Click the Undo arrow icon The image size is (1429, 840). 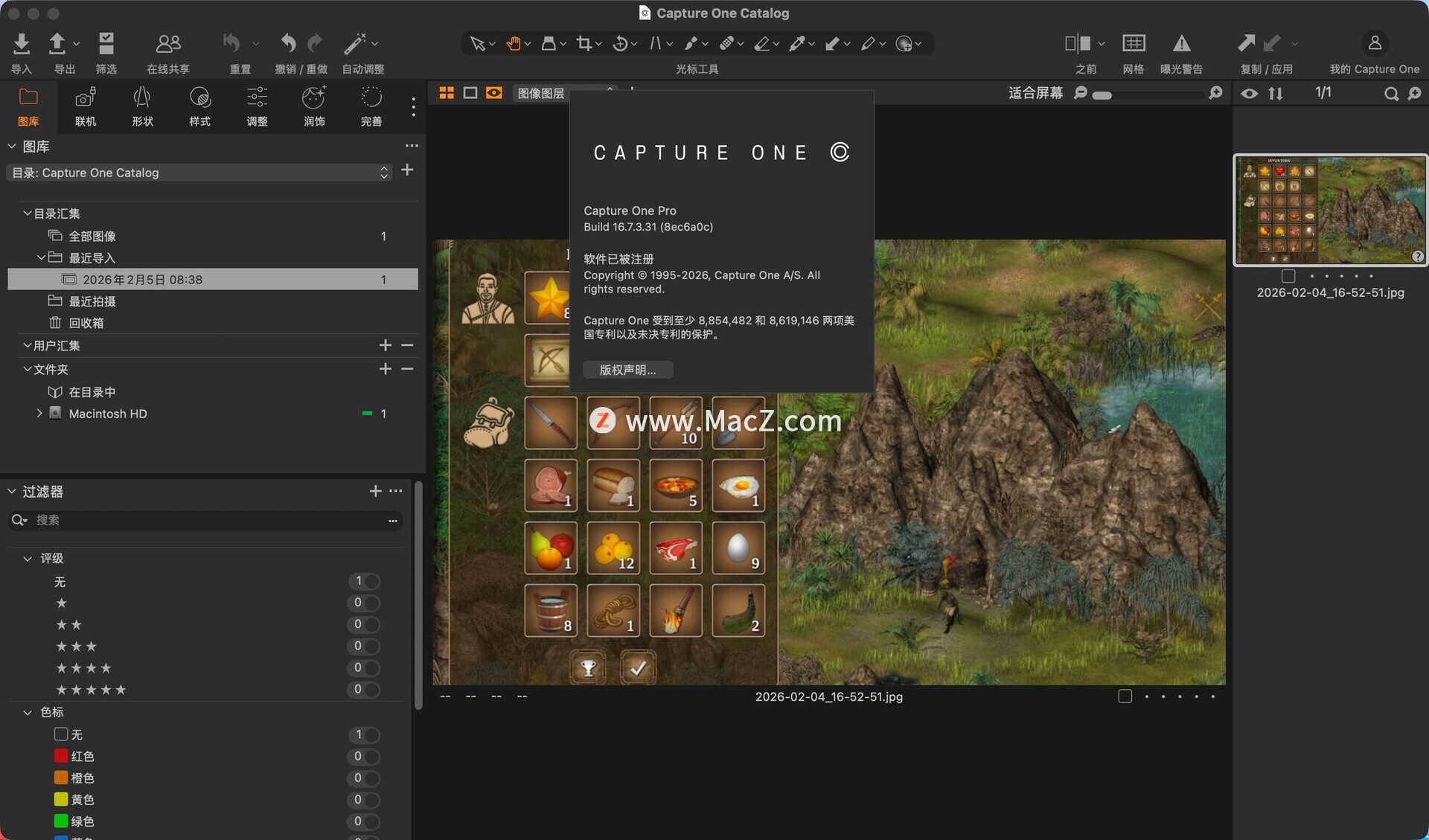tap(288, 44)
